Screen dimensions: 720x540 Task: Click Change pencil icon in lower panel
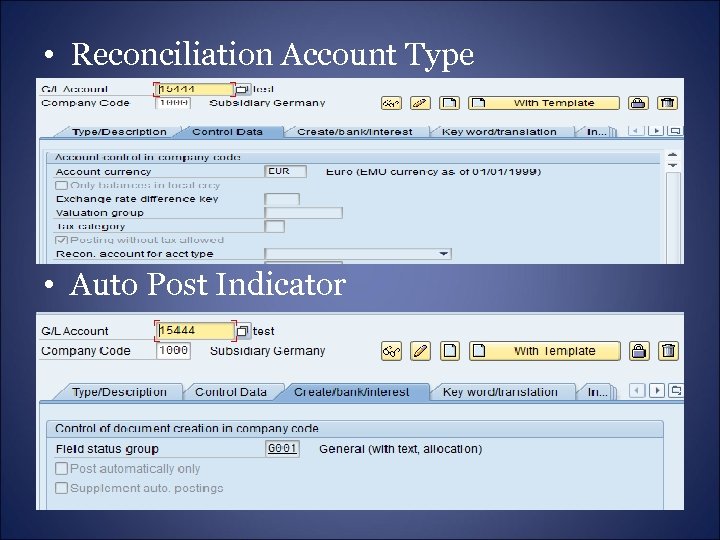click(421, 351)
